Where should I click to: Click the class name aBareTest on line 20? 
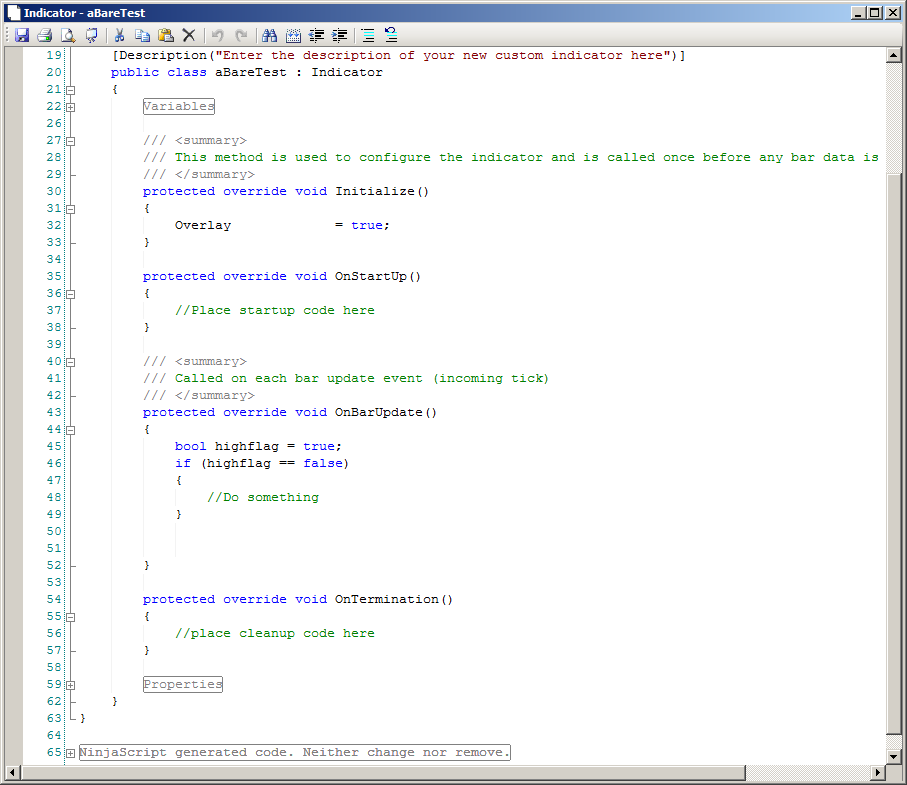pos(250,72)
